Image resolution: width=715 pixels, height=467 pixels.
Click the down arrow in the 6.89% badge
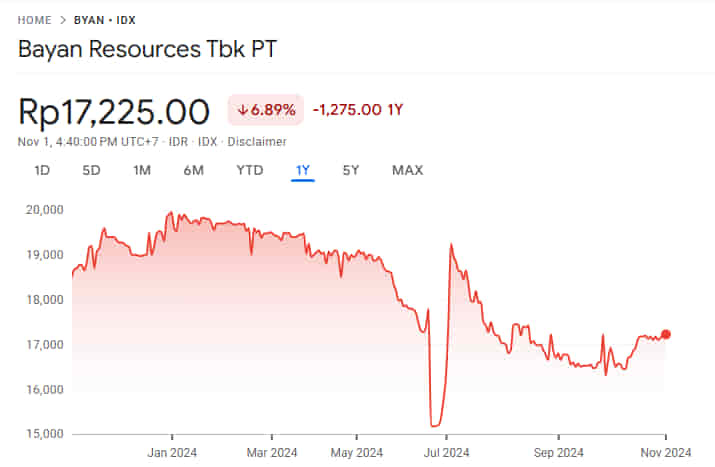click(x=242, y=110)
